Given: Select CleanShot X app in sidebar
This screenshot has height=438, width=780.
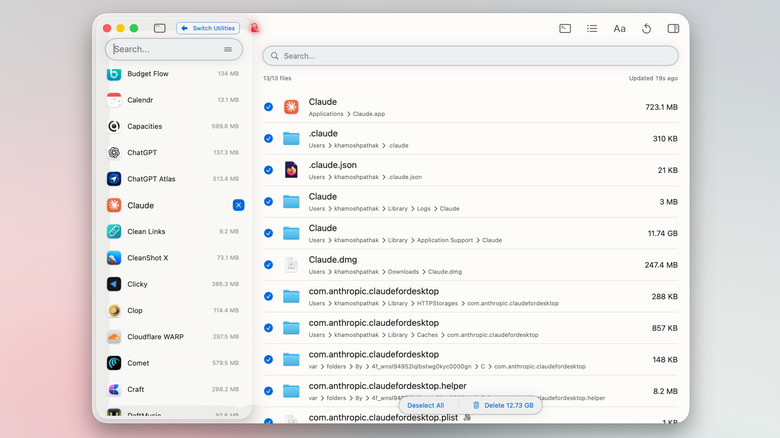Looking at the screenshot, I should (x=173, y=258).
